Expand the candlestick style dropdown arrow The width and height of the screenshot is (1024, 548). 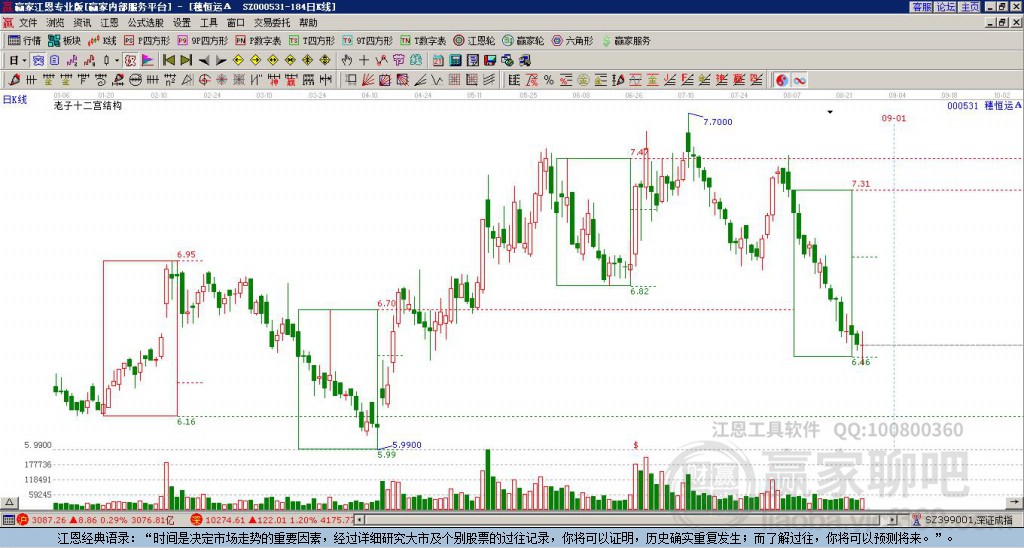tap(117, 61)
